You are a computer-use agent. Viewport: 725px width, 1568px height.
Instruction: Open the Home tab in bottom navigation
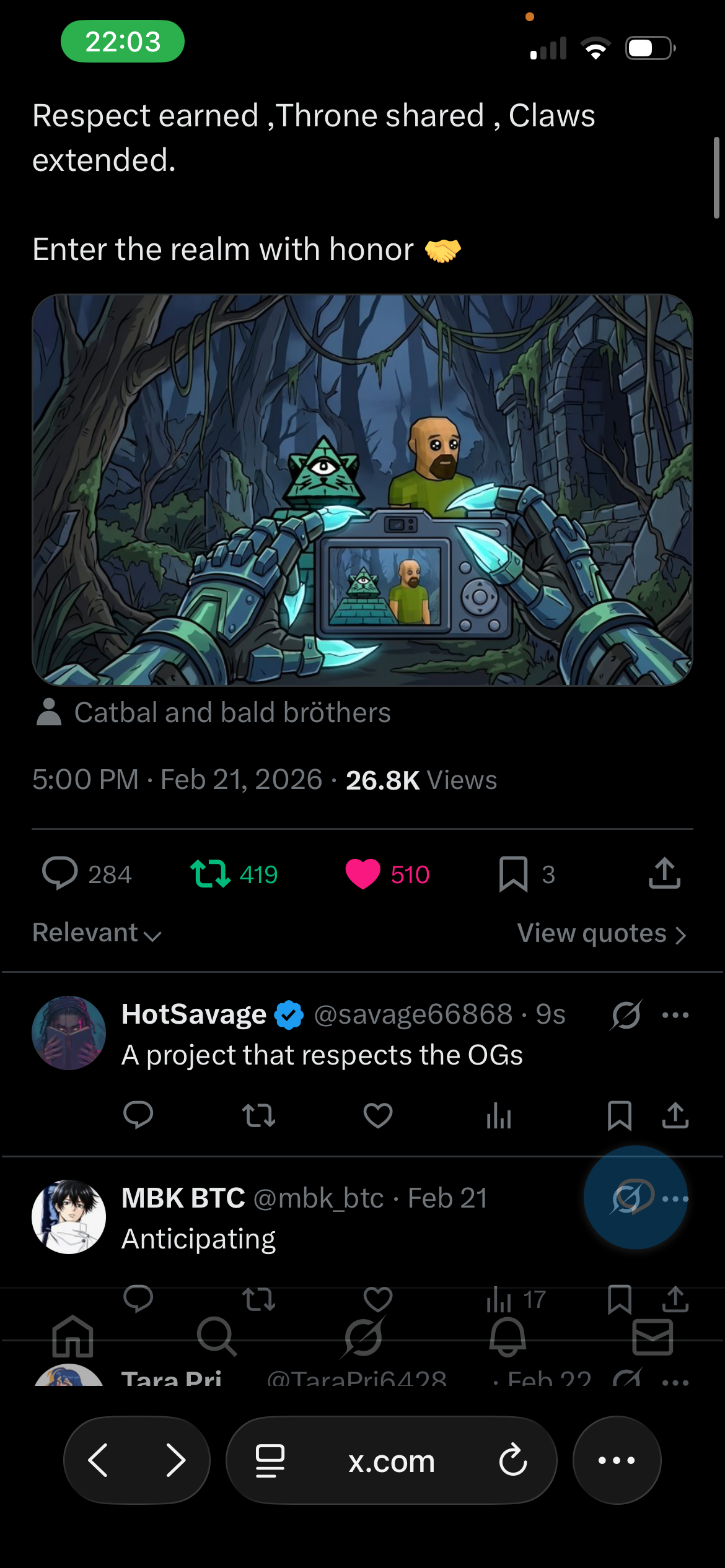click(72, 1336)
